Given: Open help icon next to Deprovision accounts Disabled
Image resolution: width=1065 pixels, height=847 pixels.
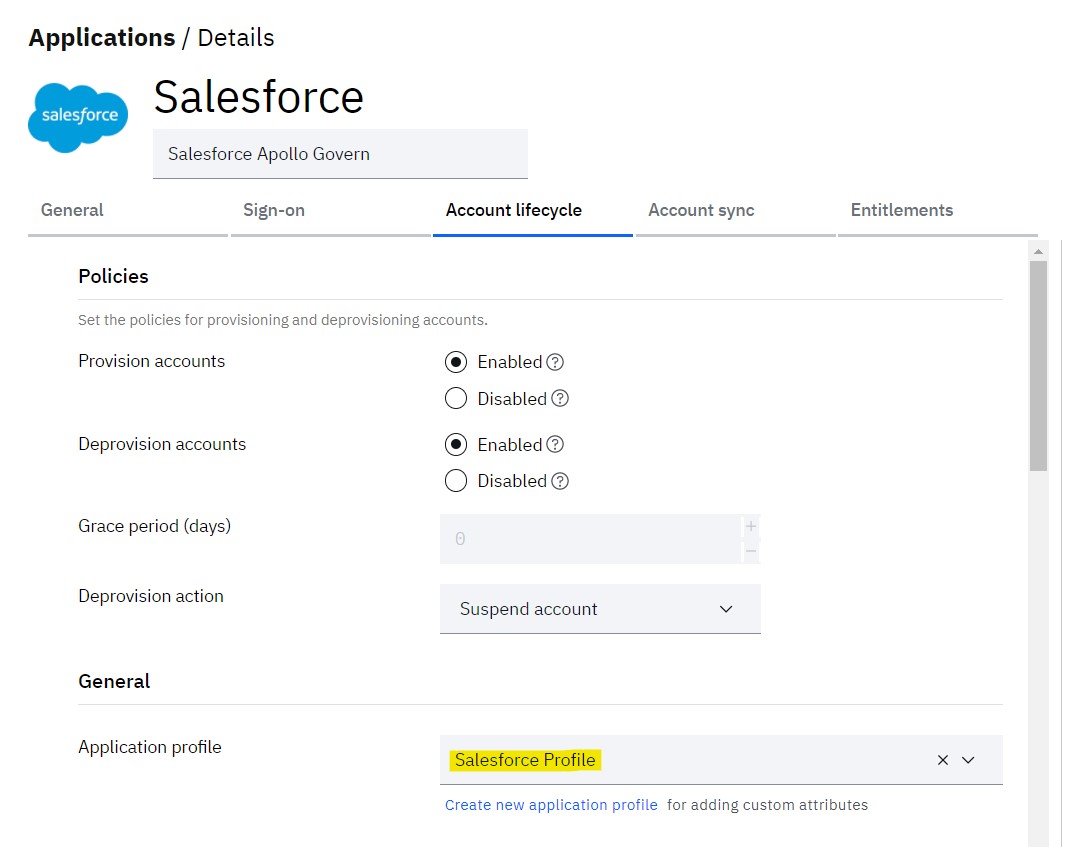Looking at the screenshot, I should click(x=560, y=482).
